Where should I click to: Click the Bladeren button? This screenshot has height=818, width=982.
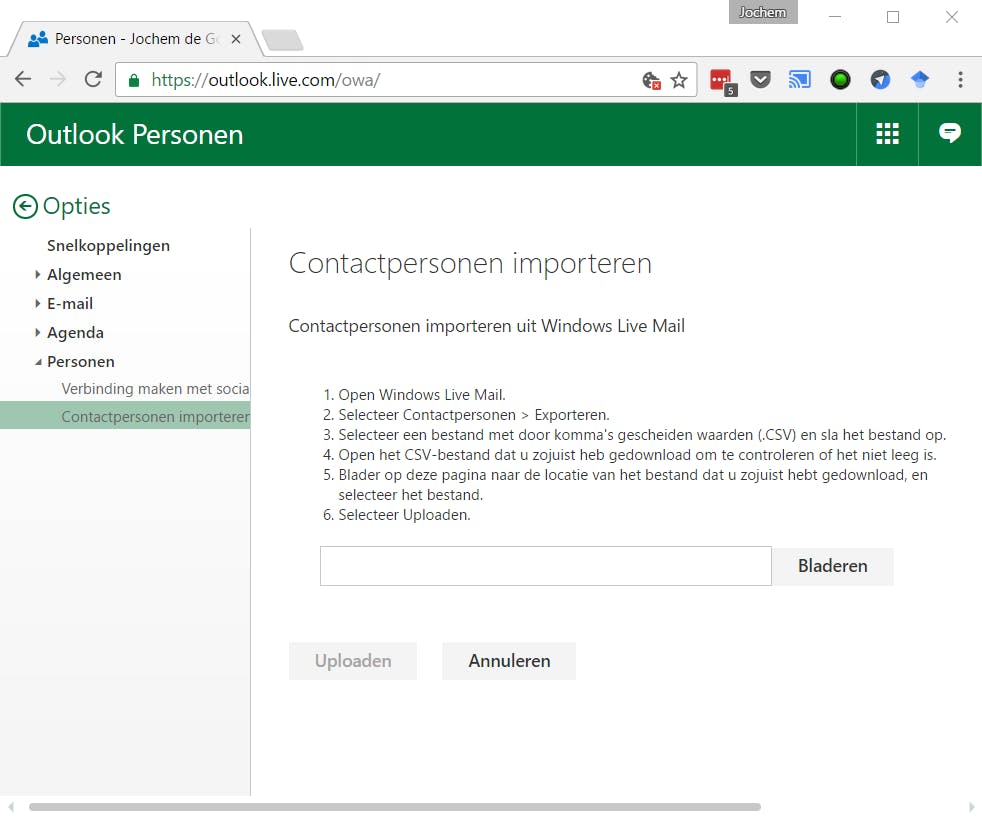point(832,566)
